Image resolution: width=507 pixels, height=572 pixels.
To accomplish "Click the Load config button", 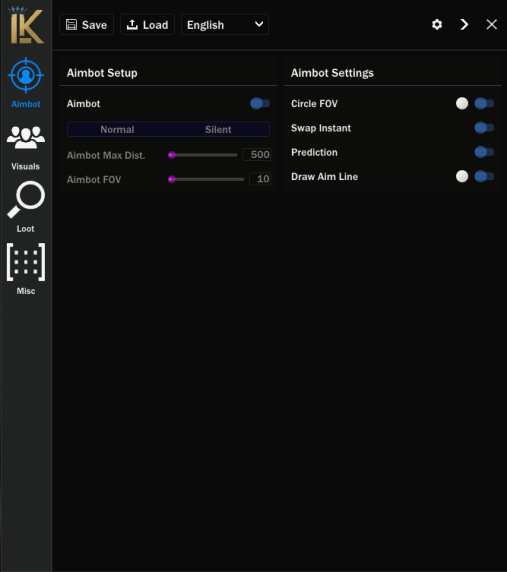I will tap(147, 24).
